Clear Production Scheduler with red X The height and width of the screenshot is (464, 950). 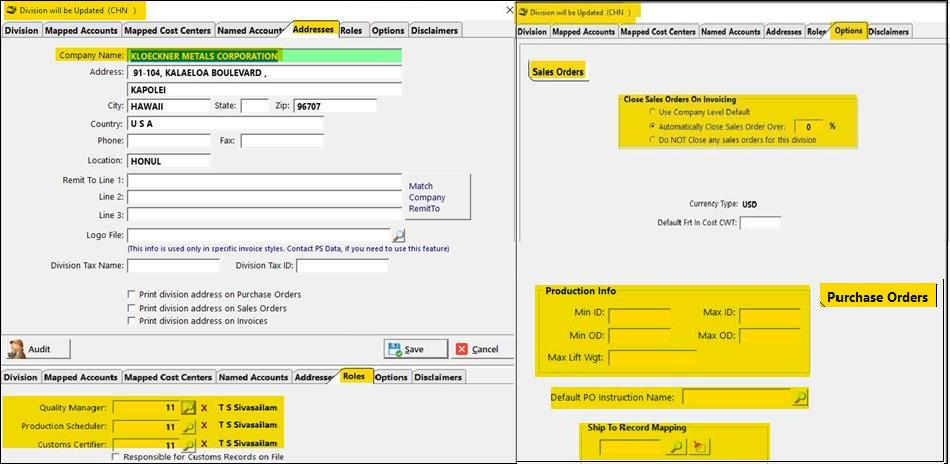point(205,426)
